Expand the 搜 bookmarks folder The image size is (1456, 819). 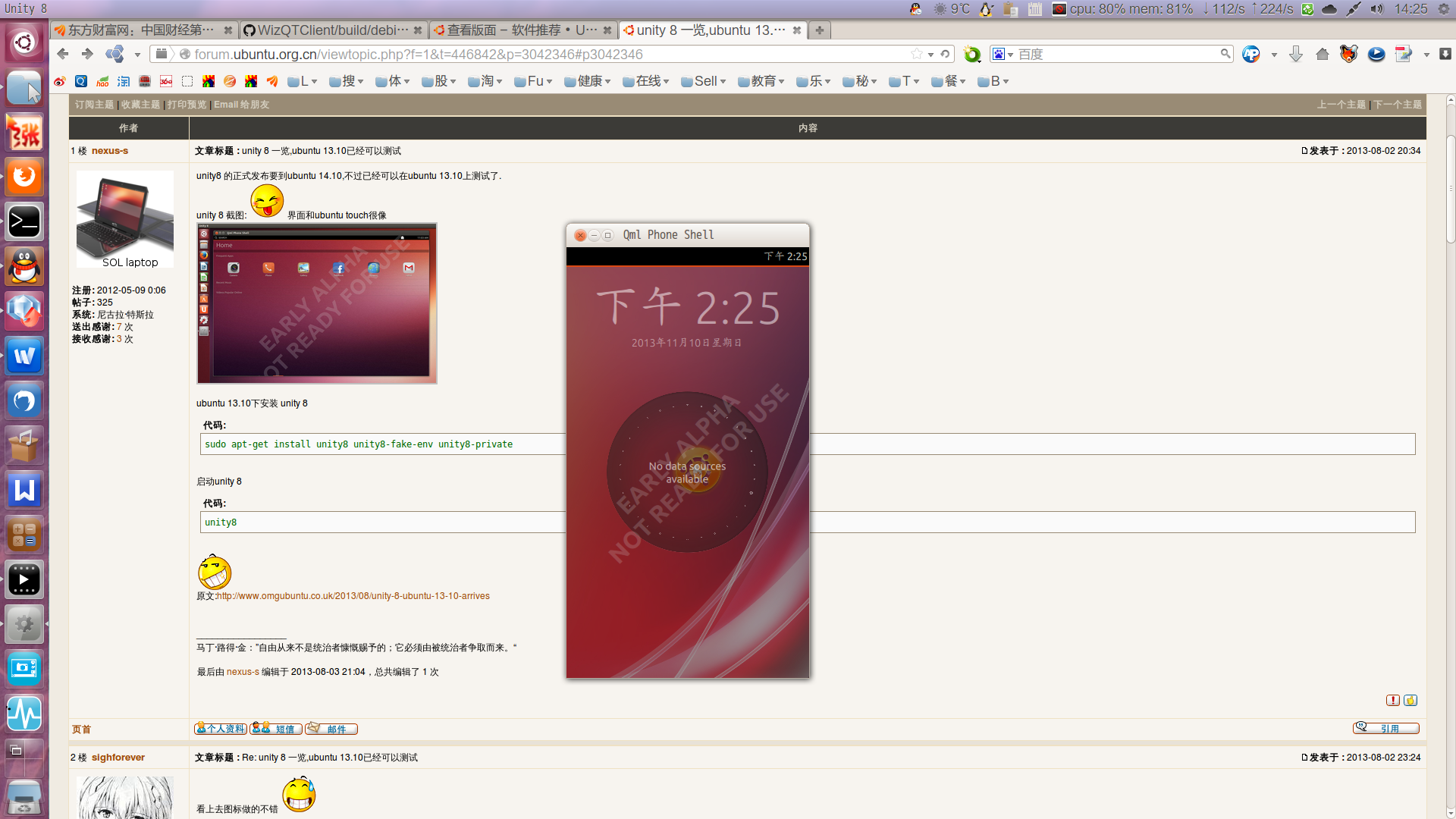pos(347,81)
